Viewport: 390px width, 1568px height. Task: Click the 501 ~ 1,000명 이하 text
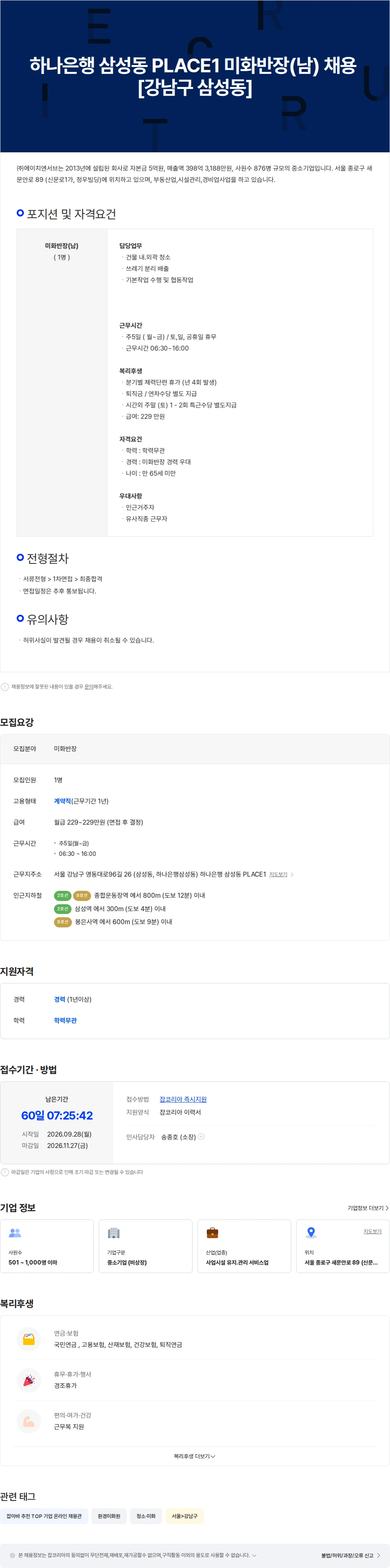[33, 1262]
